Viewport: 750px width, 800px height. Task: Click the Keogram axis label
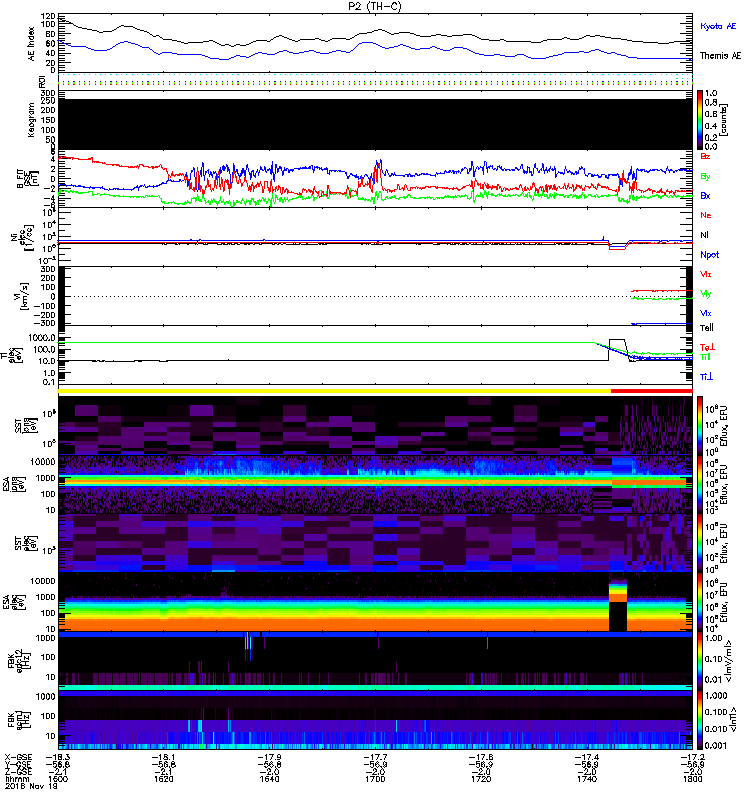point(31,120)
